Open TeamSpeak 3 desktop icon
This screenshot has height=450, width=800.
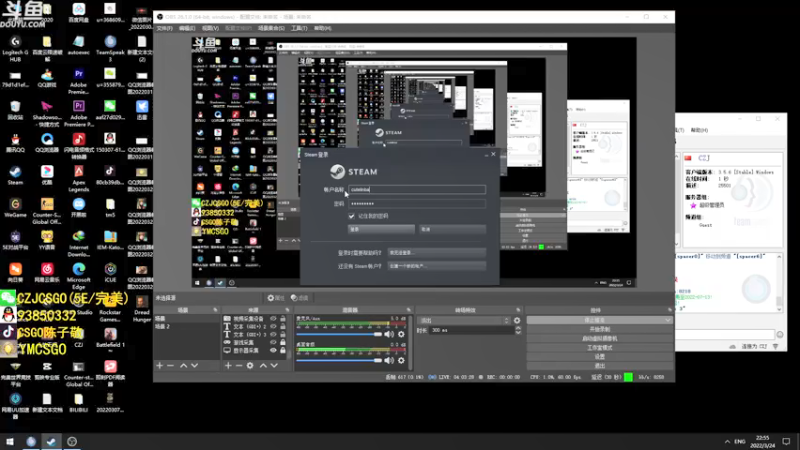(110, 48)
